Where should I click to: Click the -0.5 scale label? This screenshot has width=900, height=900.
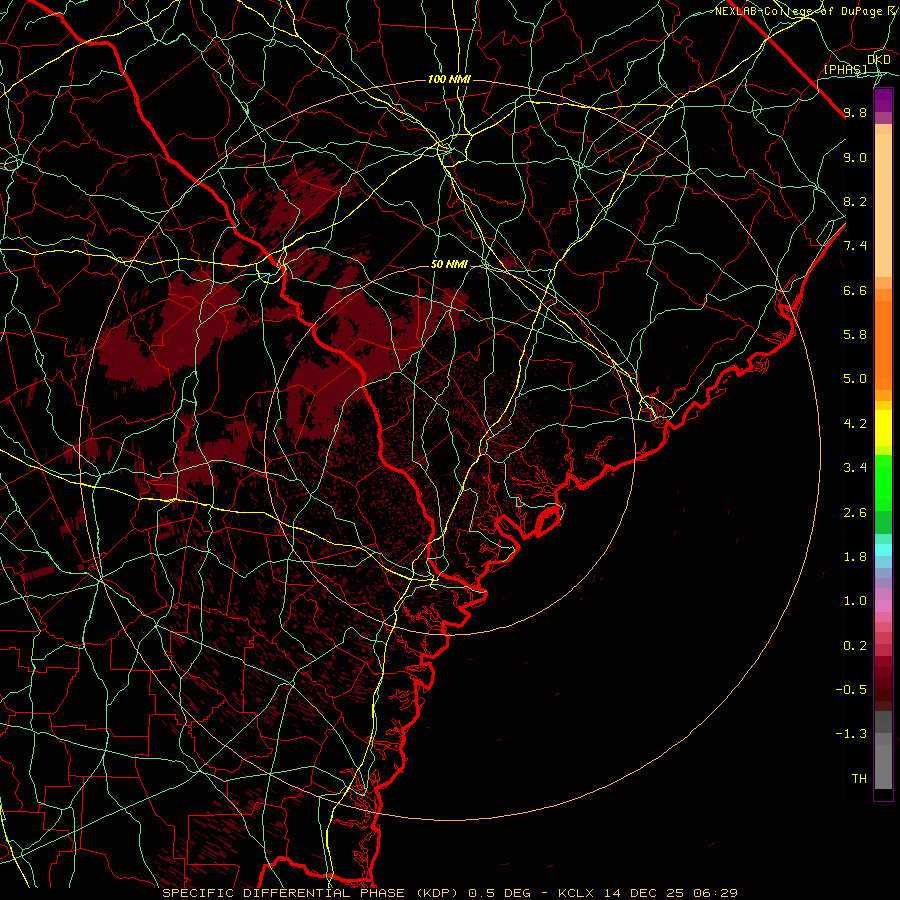click(x=851, y=690)
